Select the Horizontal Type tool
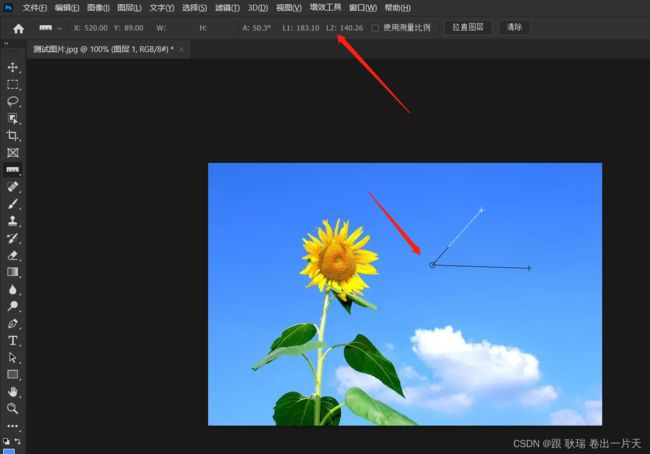Viewport: 650px width, 454px height. (x=13, y=340)
